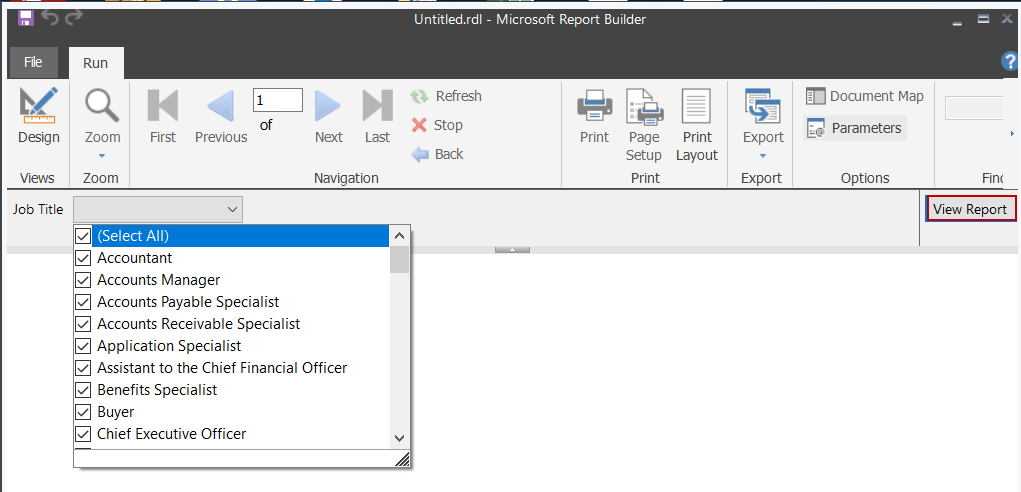1021x492 pixels.
Task: Click the Back navigation button
Action: pyautogui.click(x=437, y=154)
